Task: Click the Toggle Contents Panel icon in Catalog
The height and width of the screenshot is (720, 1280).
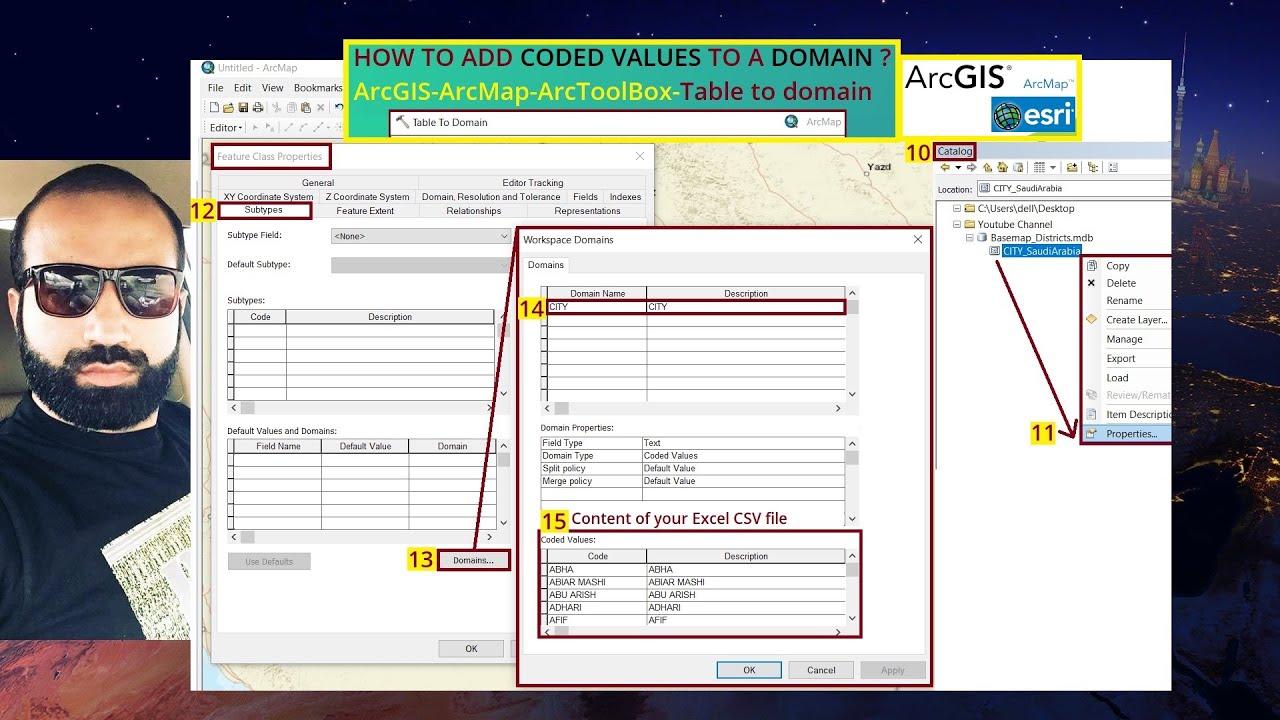Action: [1092, 167]
